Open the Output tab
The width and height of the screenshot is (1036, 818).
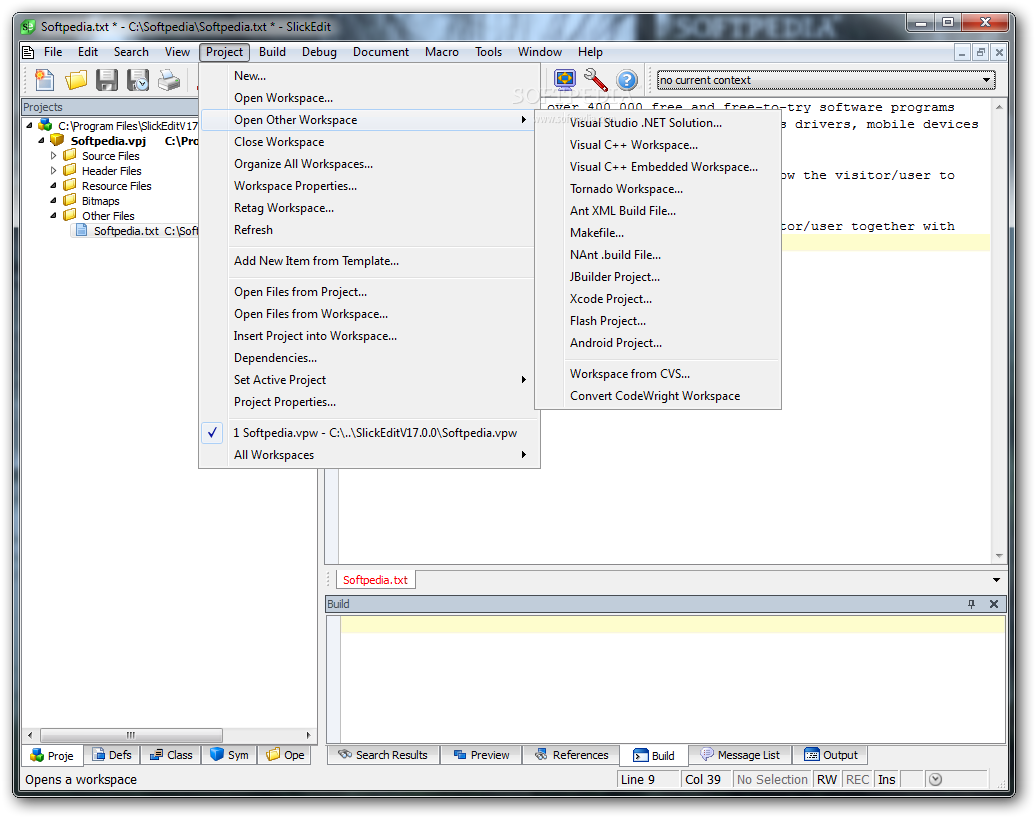[831, 755]
